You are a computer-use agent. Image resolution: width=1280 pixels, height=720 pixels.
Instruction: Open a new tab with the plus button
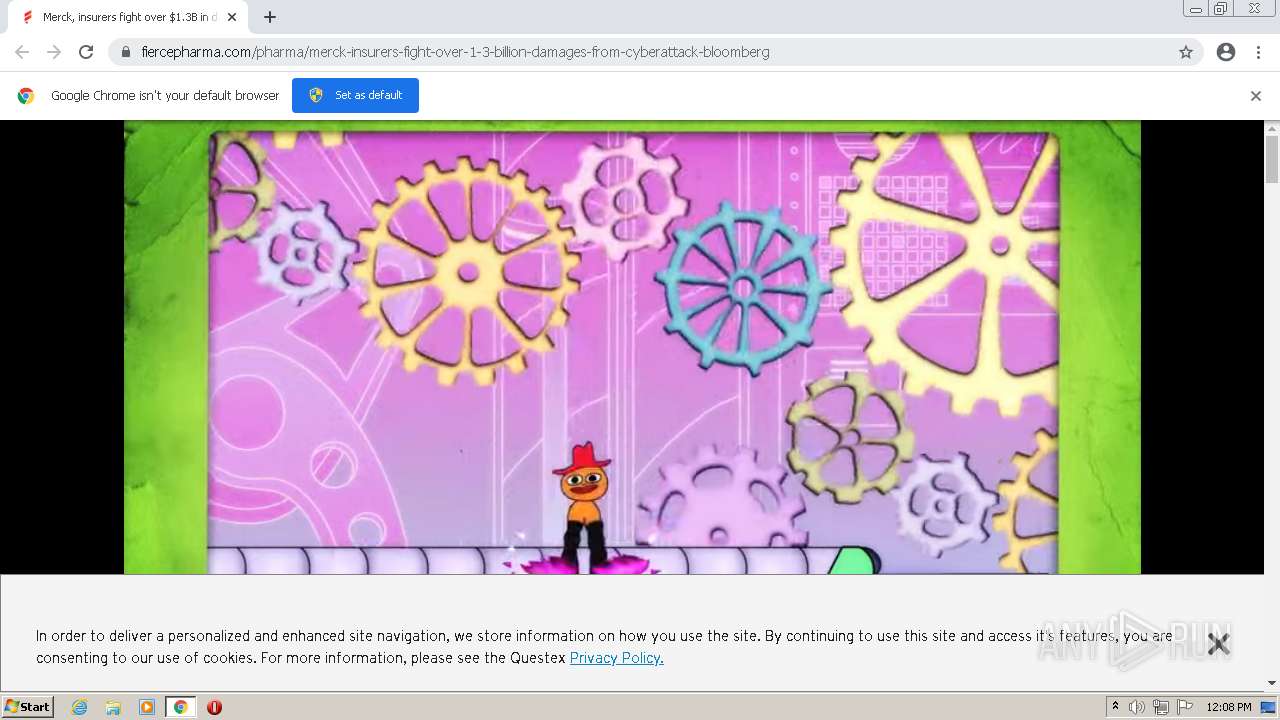[270, 17]
